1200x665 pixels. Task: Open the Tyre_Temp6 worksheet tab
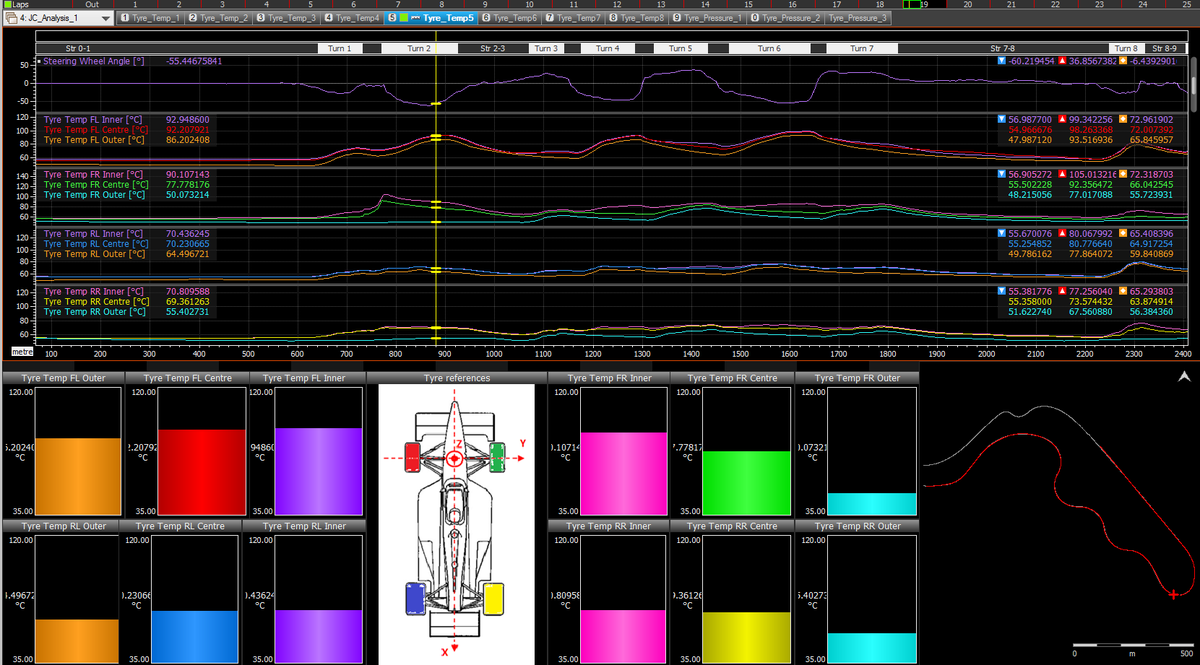[x=510, y=18]
